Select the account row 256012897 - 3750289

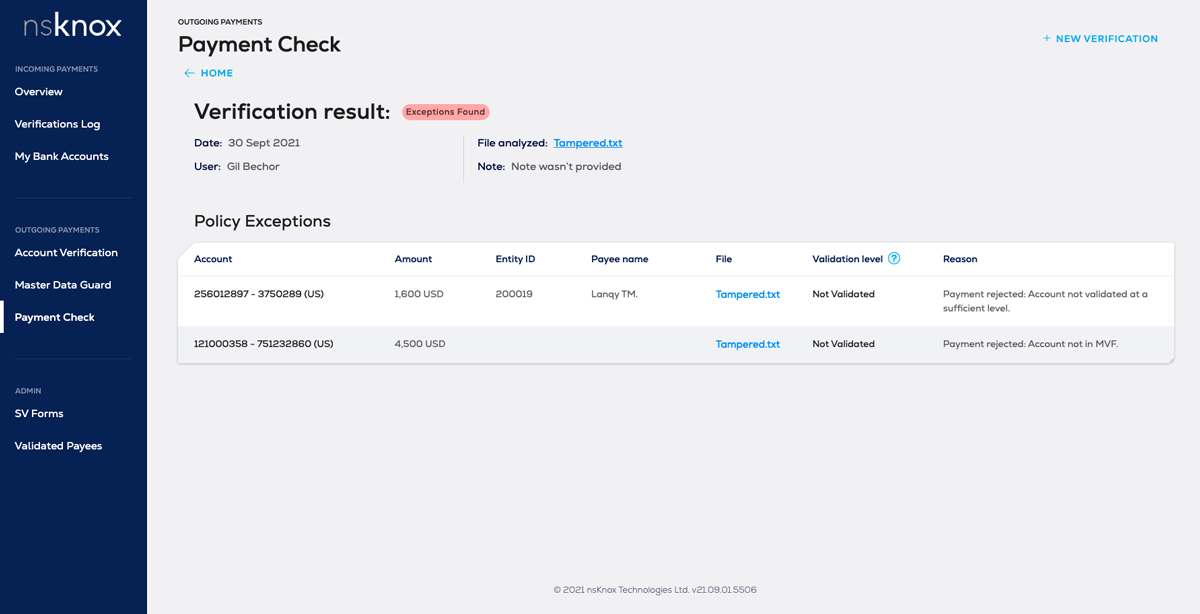(x=259, y=294)
